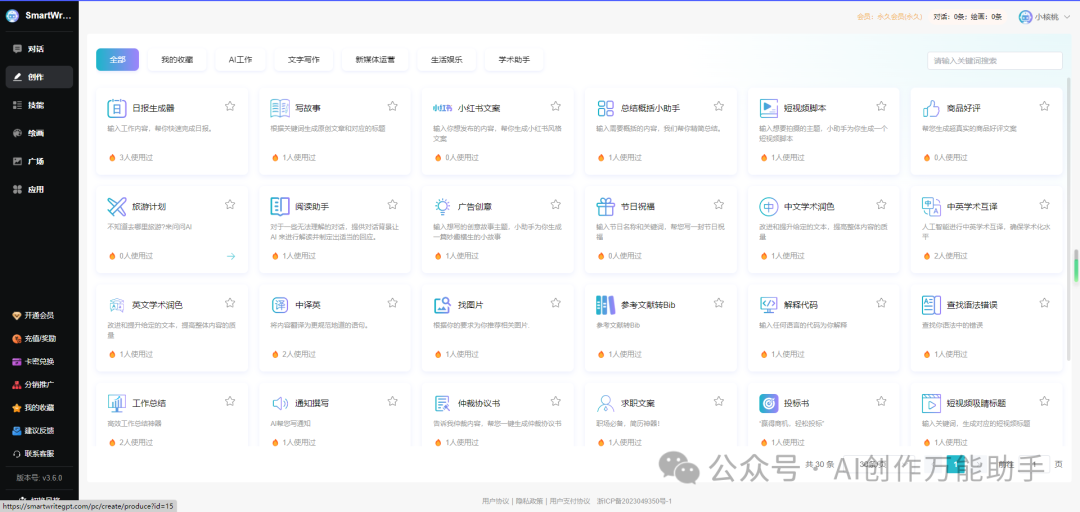Viewport: 1080px width, 512px height.
Task: Click the 阅读助手 book icon
Action: tap(280, 206)
